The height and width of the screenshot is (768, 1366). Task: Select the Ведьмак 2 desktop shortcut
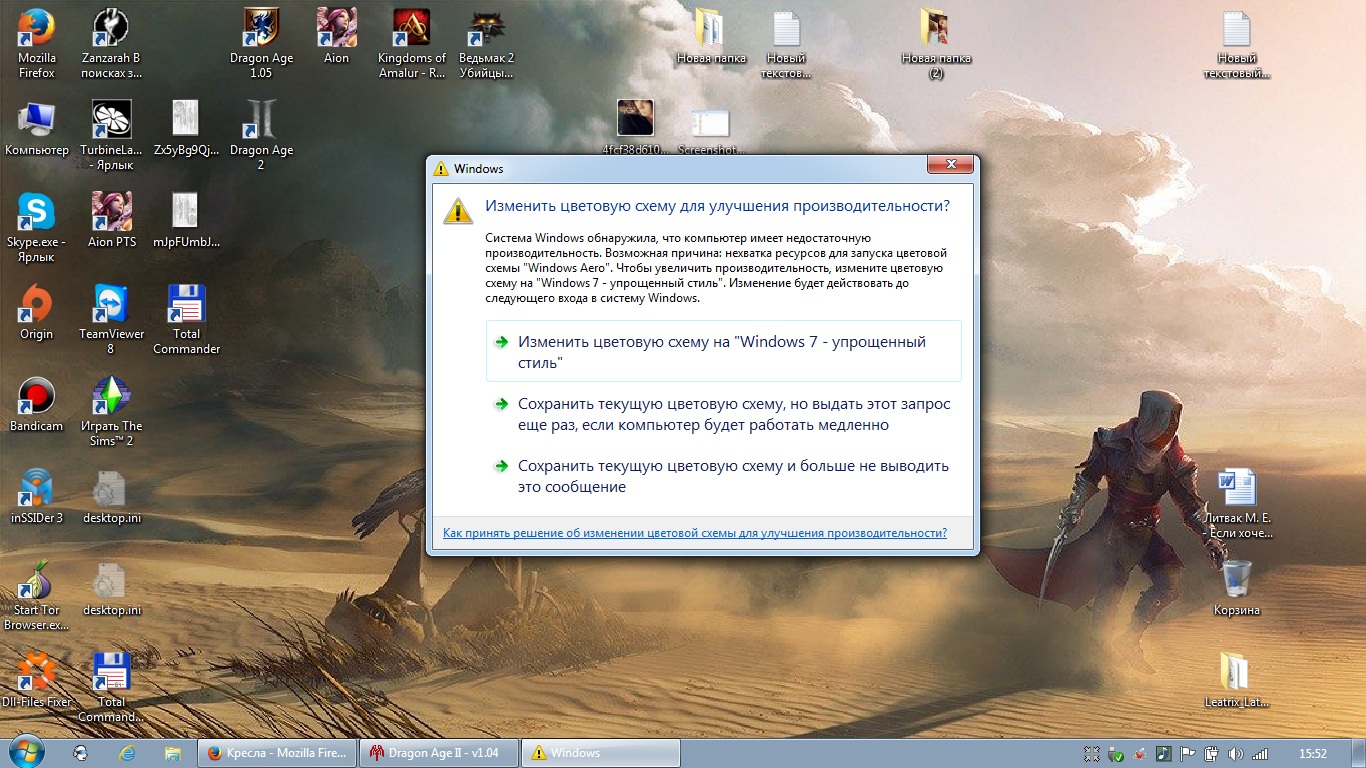pos(486,44)
